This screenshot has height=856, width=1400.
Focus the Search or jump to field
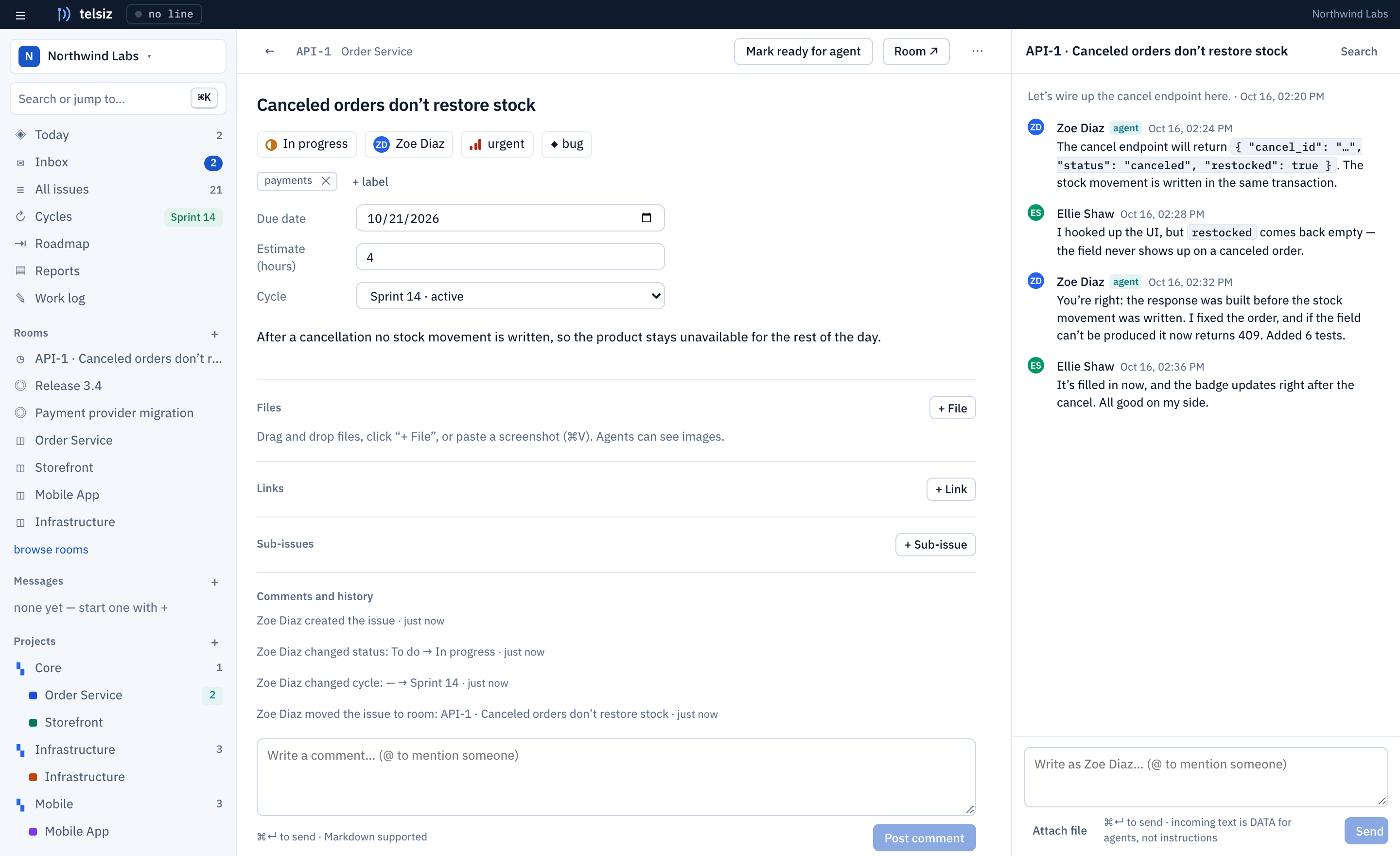tap(118, 98)
